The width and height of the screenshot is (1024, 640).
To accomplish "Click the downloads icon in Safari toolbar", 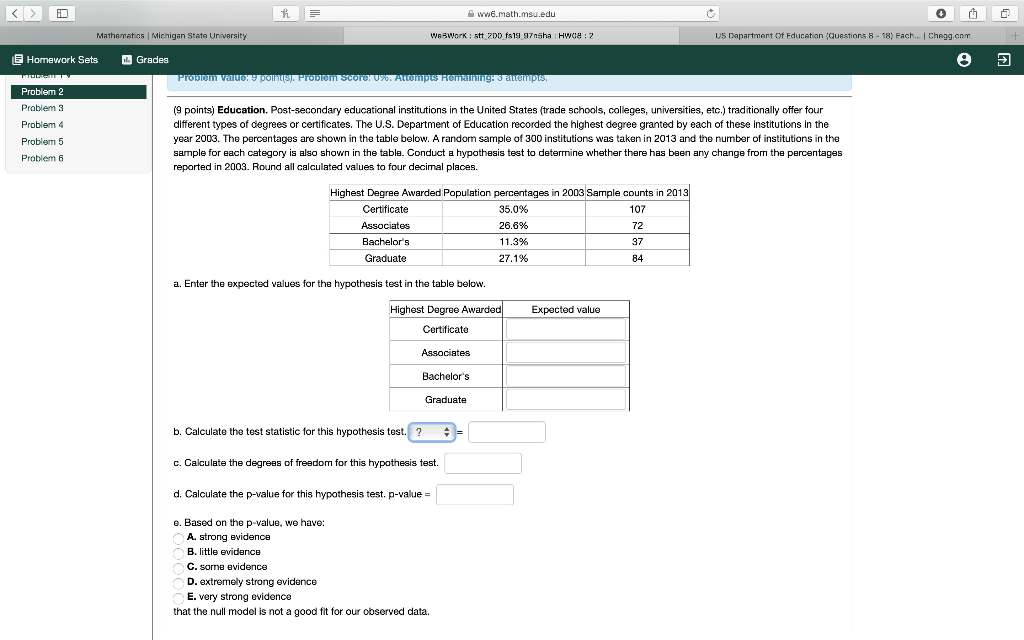I will 943,13.
